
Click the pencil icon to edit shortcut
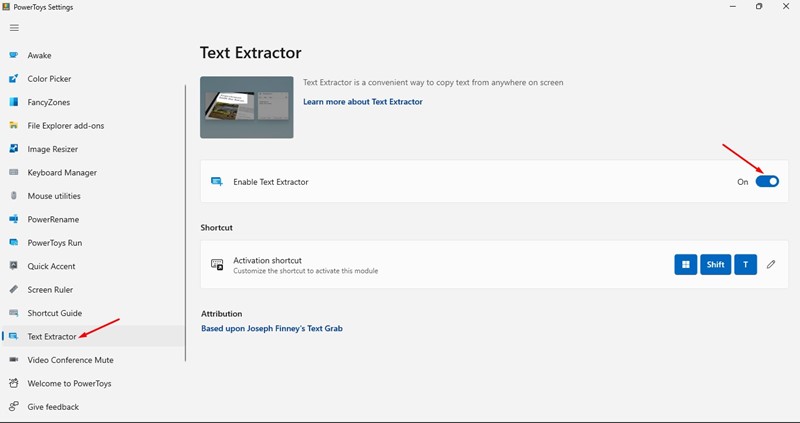(771, 265)
